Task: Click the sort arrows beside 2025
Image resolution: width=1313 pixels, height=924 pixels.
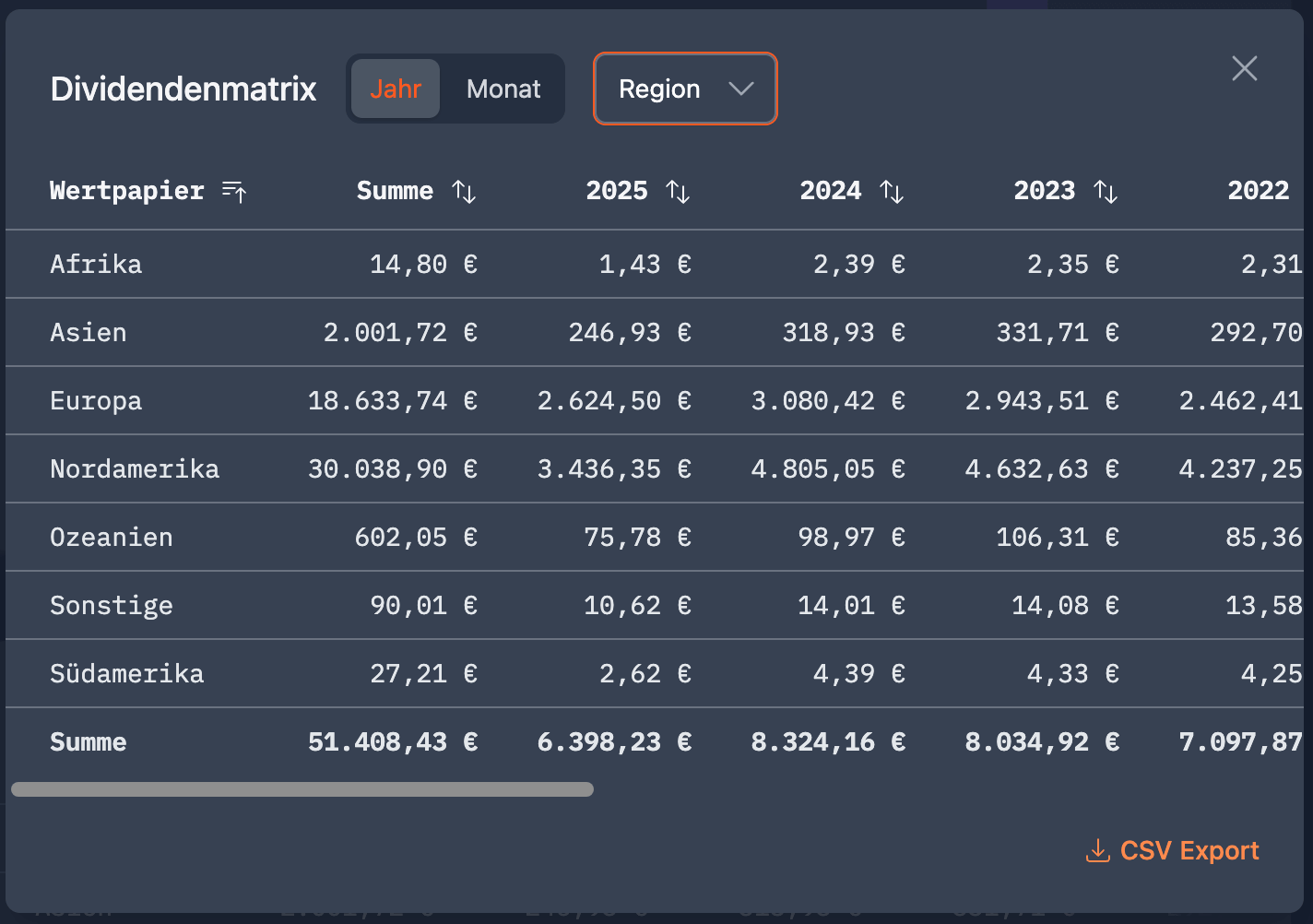Action: point(679,191)
